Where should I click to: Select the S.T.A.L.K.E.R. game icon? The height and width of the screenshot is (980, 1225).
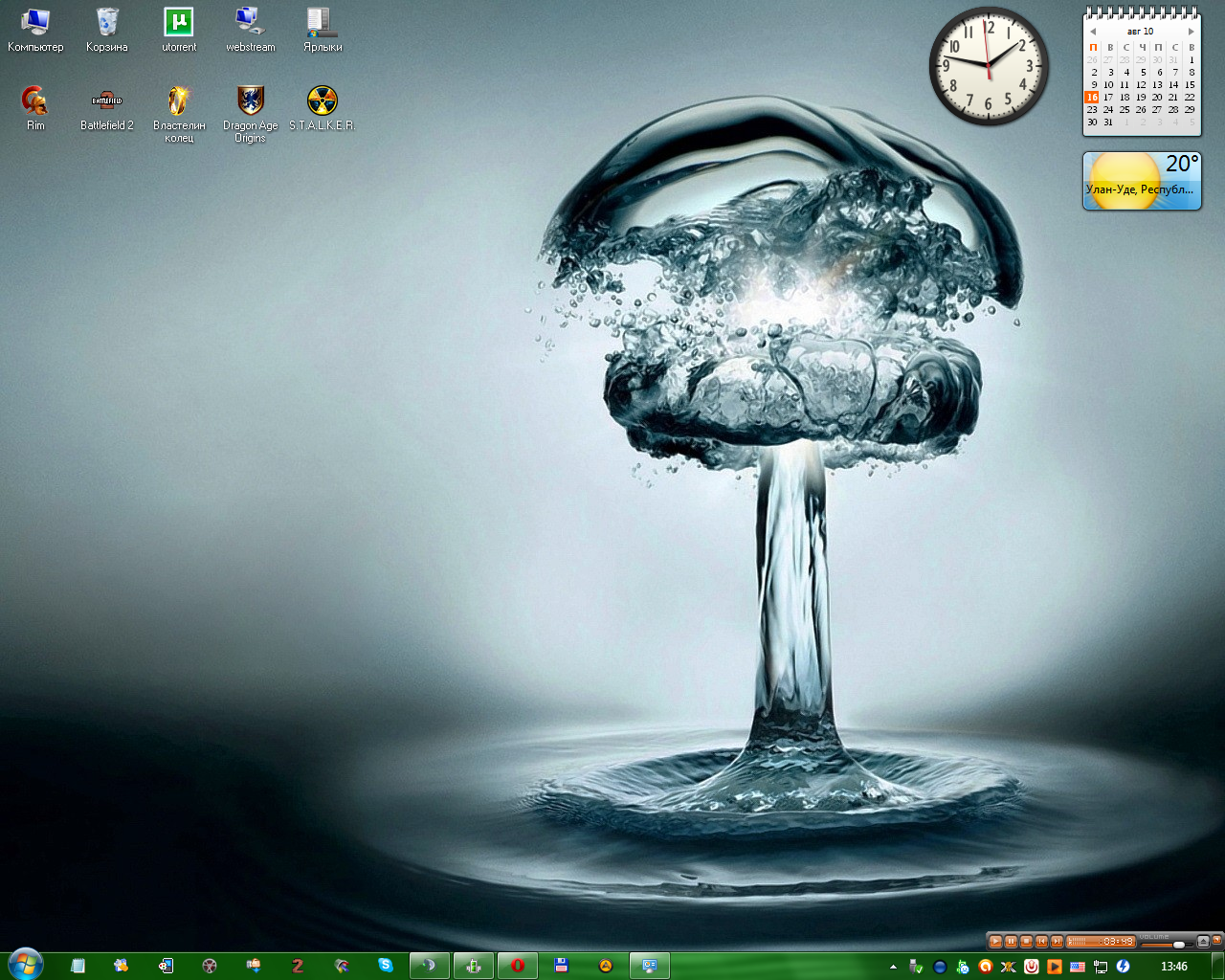(x=322, y=101)
